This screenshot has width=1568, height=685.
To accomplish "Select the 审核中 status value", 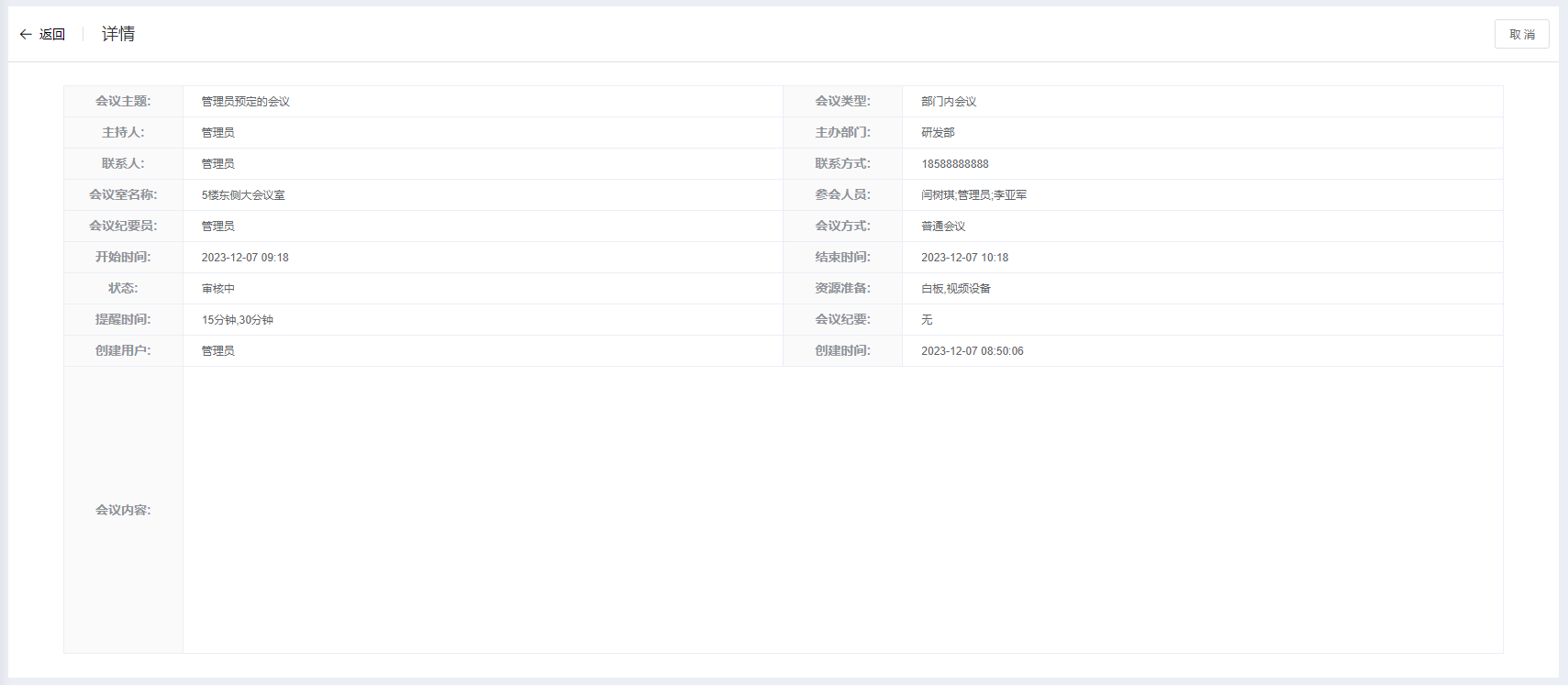I will coord(218,289).
